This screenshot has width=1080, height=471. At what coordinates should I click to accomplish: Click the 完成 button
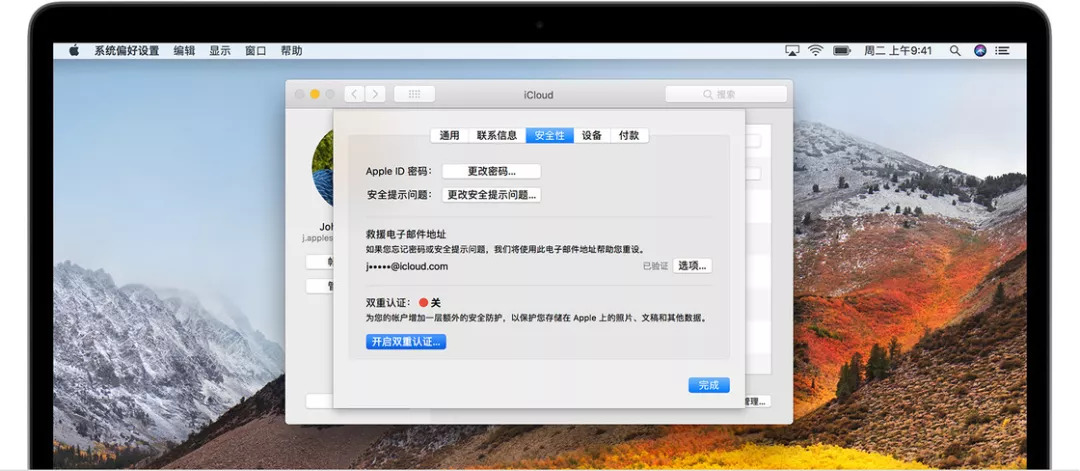click(x=709, y=386)
